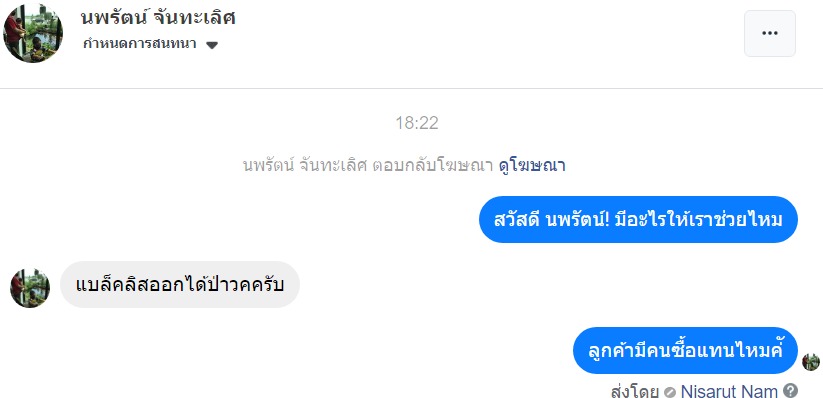The width and height of the screenshot is (823, 398).
Task: Select the blue greeting message สวัสดี นพรัตน์!
Action: coord(638,219)
